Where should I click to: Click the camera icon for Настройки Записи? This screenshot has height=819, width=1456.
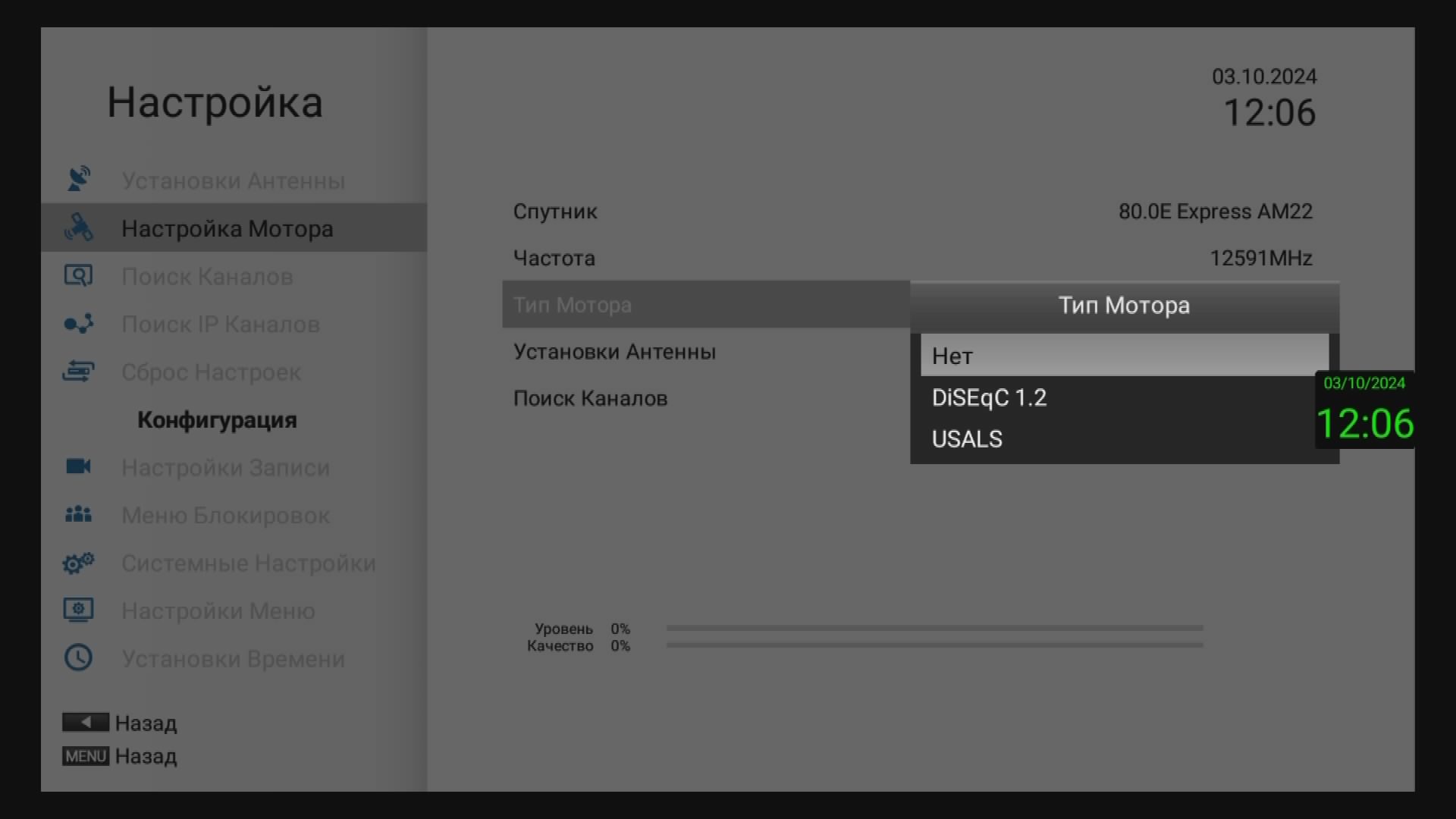pyautogui.click(x=79, y=466)
